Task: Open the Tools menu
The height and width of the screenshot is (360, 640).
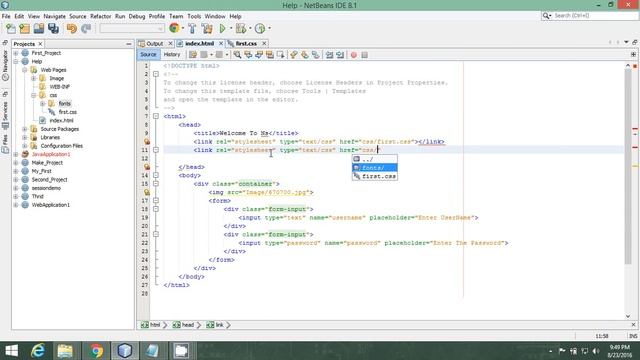Action: click(x=194, y=16)
